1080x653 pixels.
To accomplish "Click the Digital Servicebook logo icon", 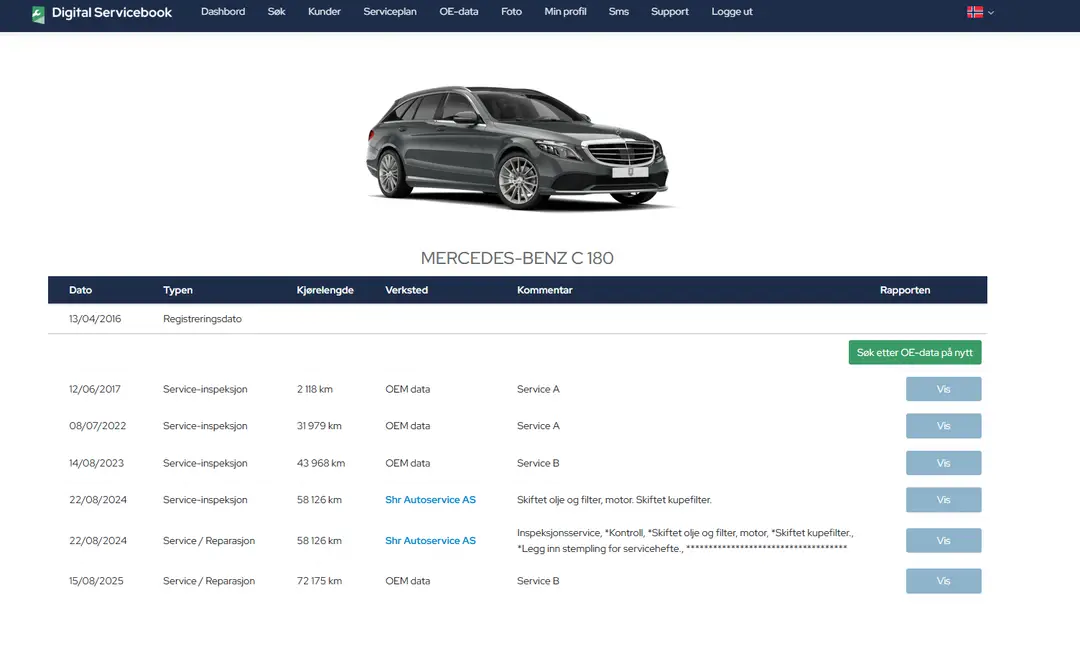I will coord(39,14).
